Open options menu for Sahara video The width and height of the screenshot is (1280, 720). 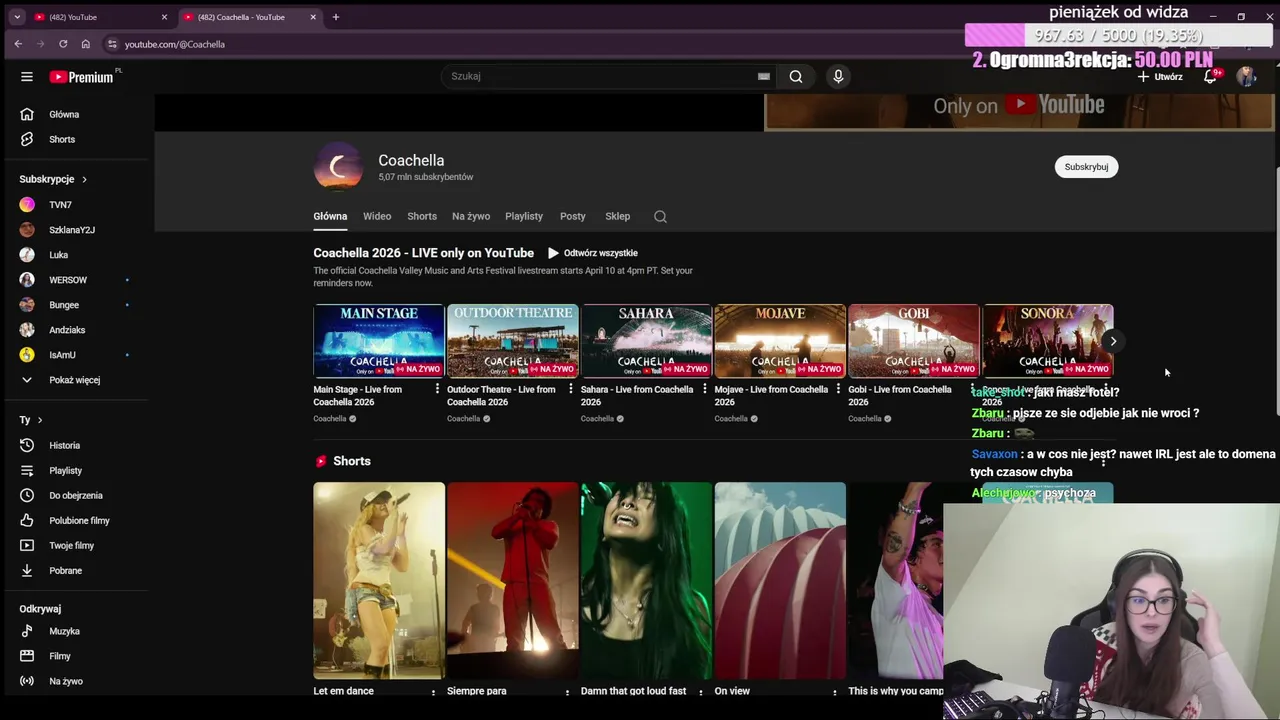click(705, 389)
